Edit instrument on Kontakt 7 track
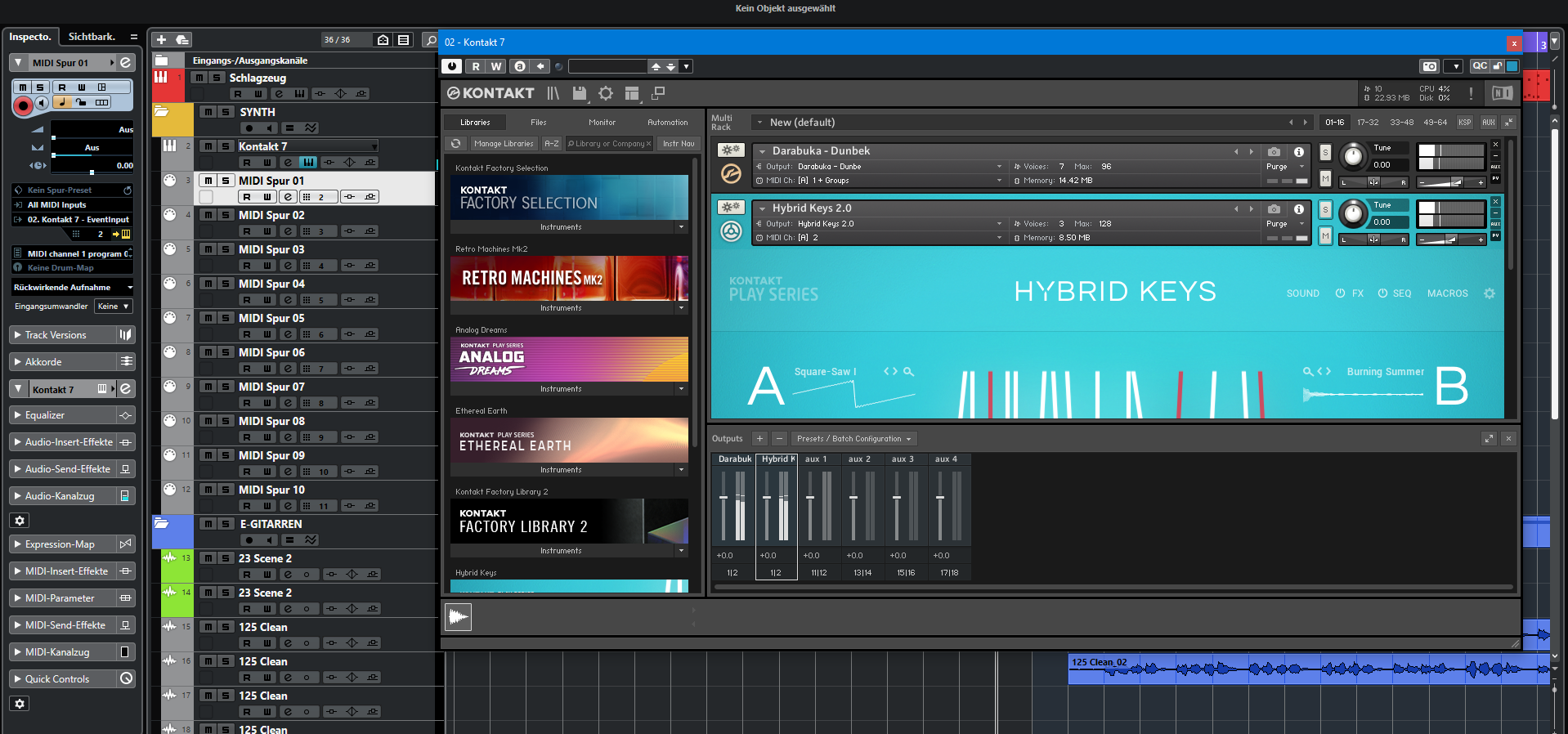The image size is (1568, 734). 288,163
